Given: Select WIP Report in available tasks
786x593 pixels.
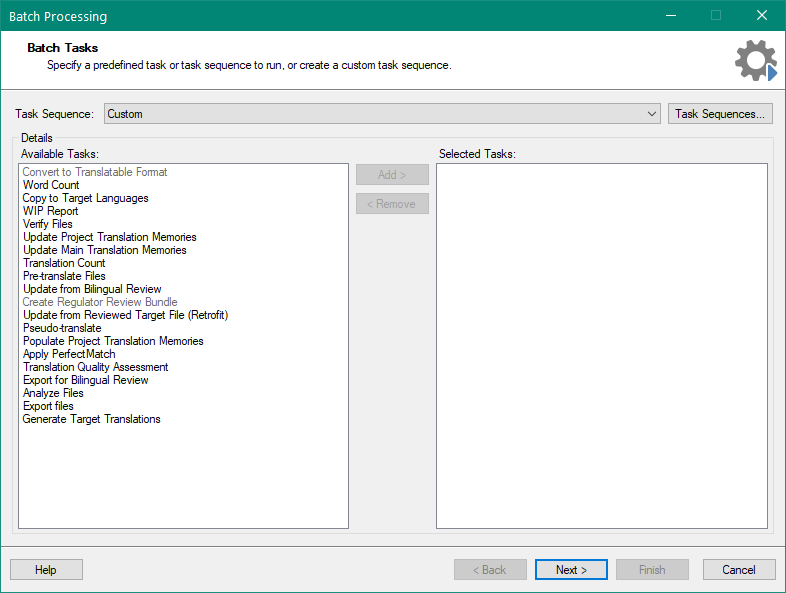Looking at the screenshot, I should 50,211.
